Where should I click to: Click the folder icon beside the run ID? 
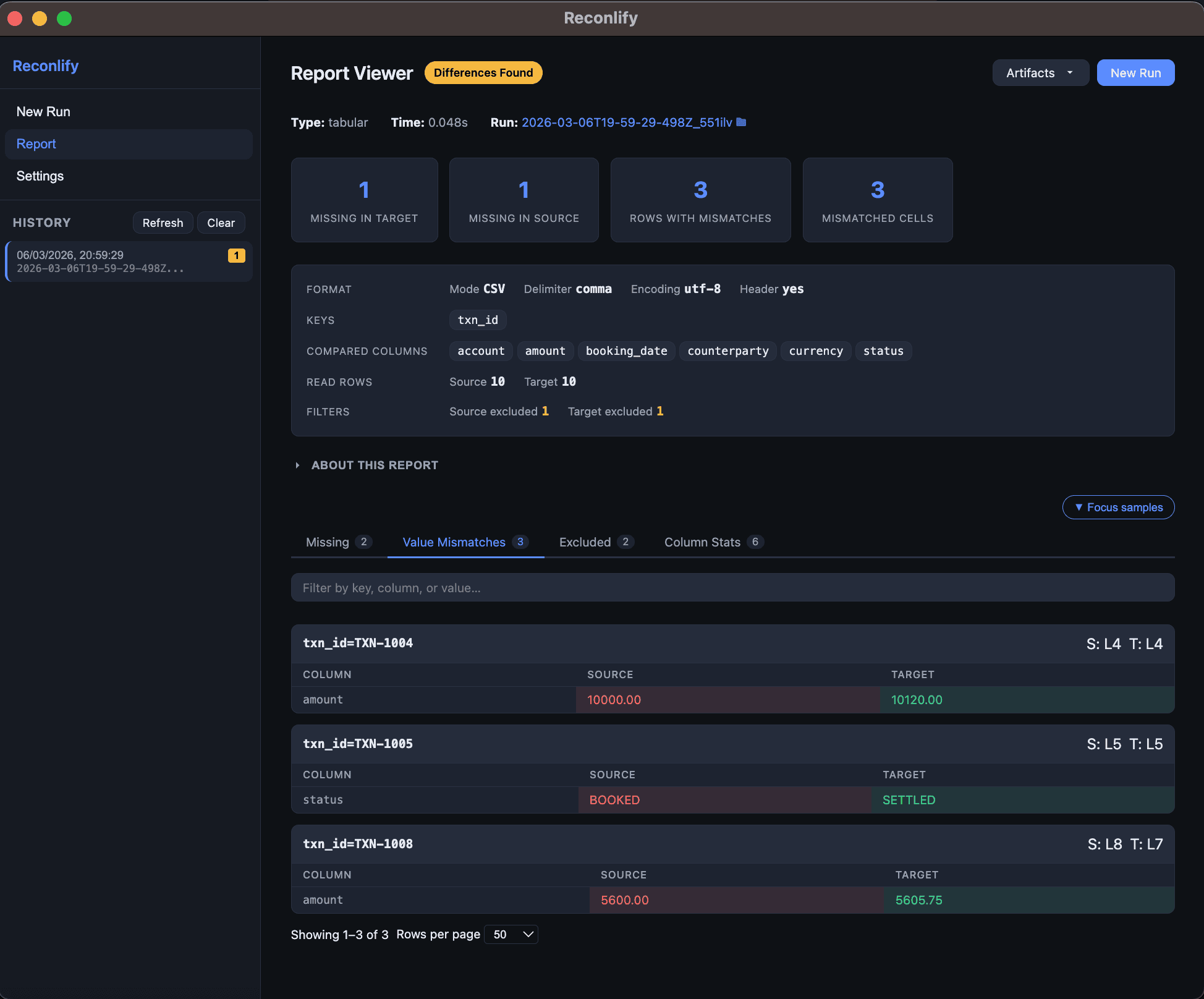click(742, 122)
